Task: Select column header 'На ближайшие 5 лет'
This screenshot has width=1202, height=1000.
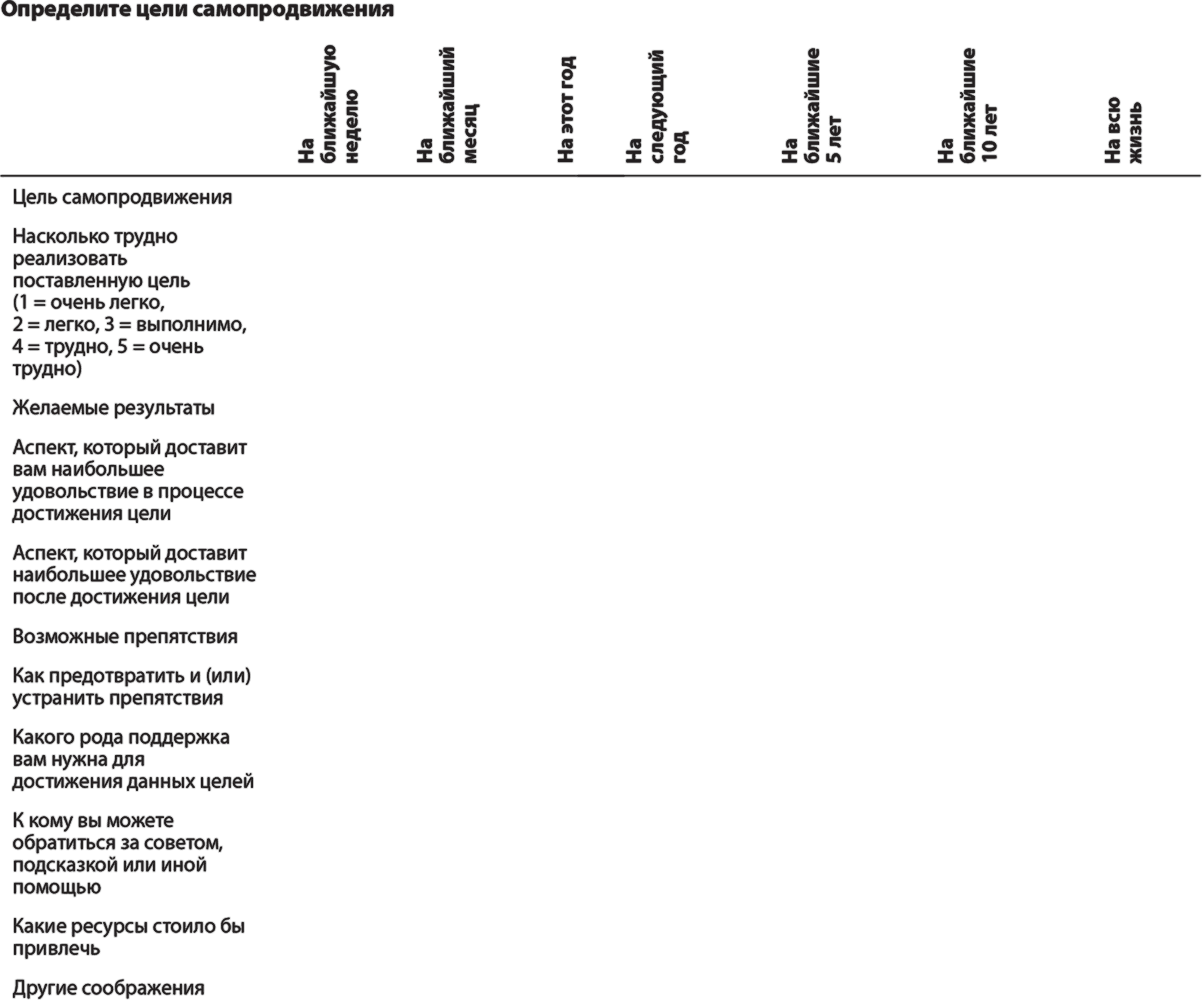Action: point(812,104)
